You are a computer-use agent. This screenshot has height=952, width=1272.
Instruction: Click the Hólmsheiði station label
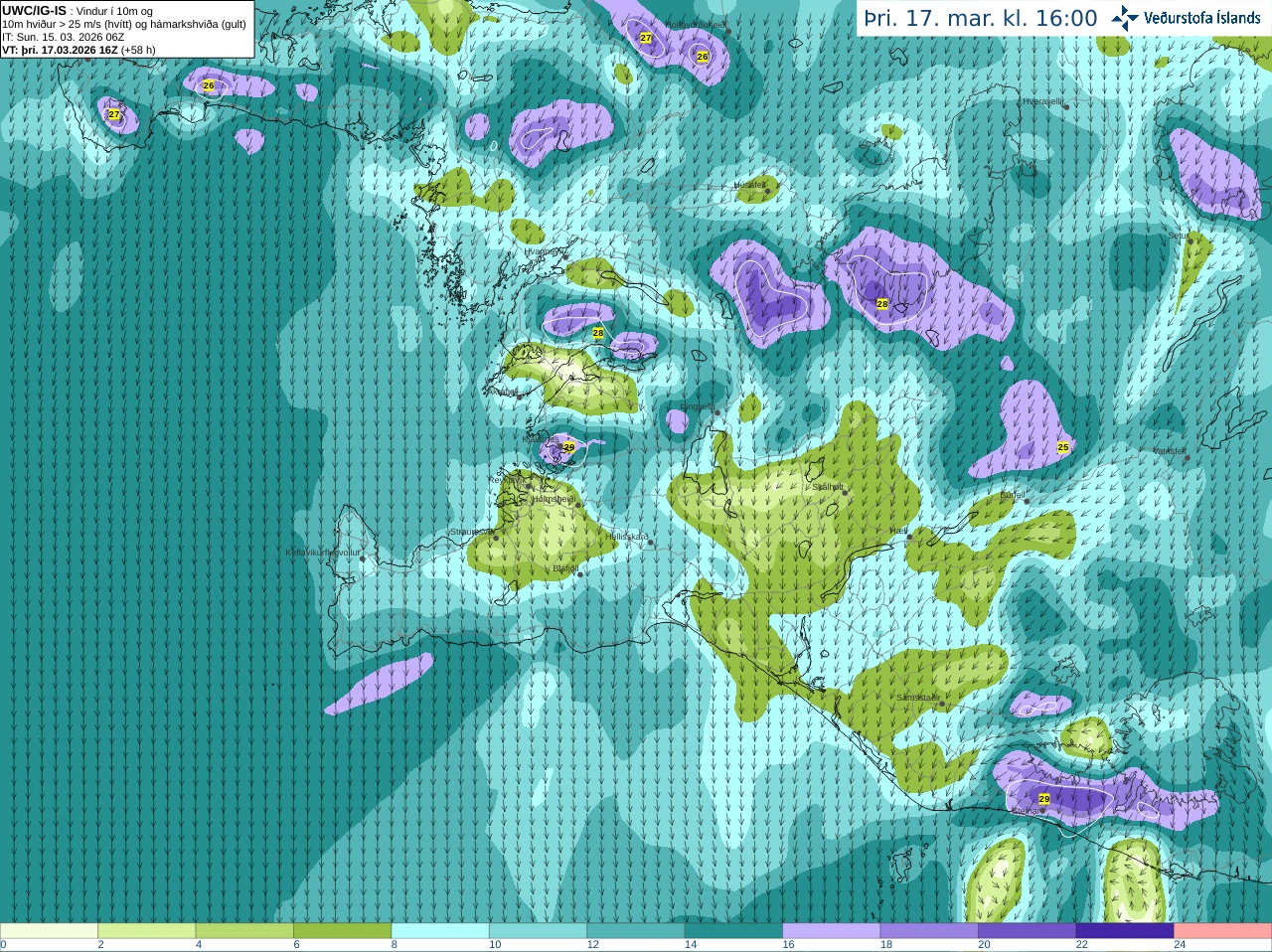[x=554, y=500]
